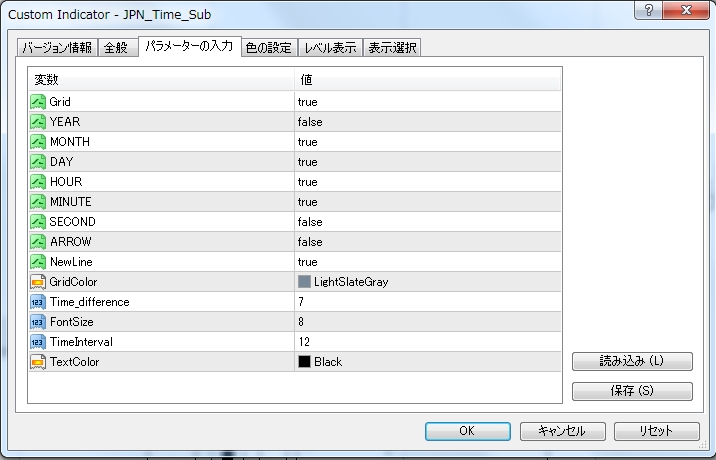This screenshot has height=460, width=716.
Task: Click the 値 column header
Action: (x=428, y=79)
